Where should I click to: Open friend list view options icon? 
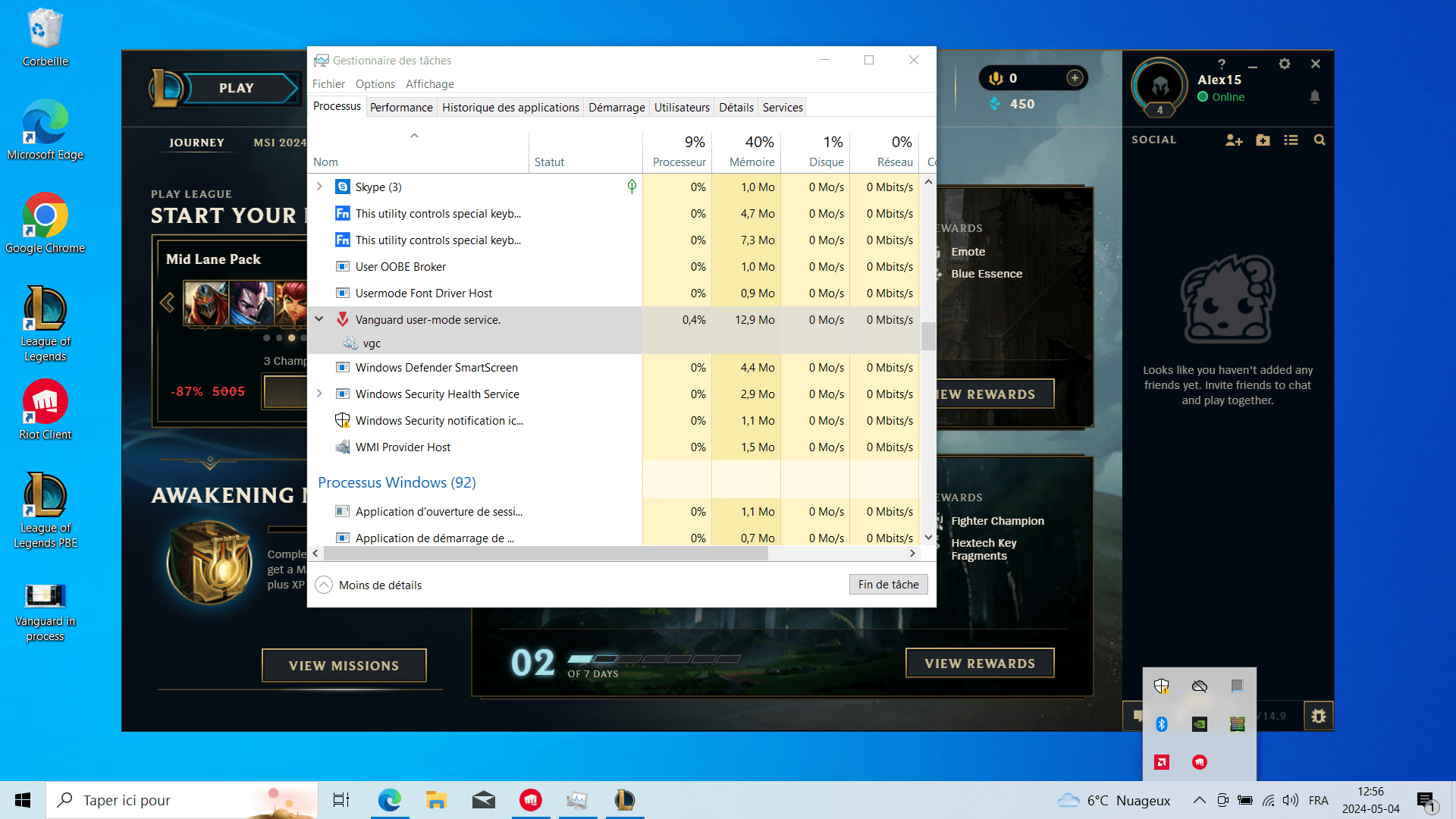1291,140
